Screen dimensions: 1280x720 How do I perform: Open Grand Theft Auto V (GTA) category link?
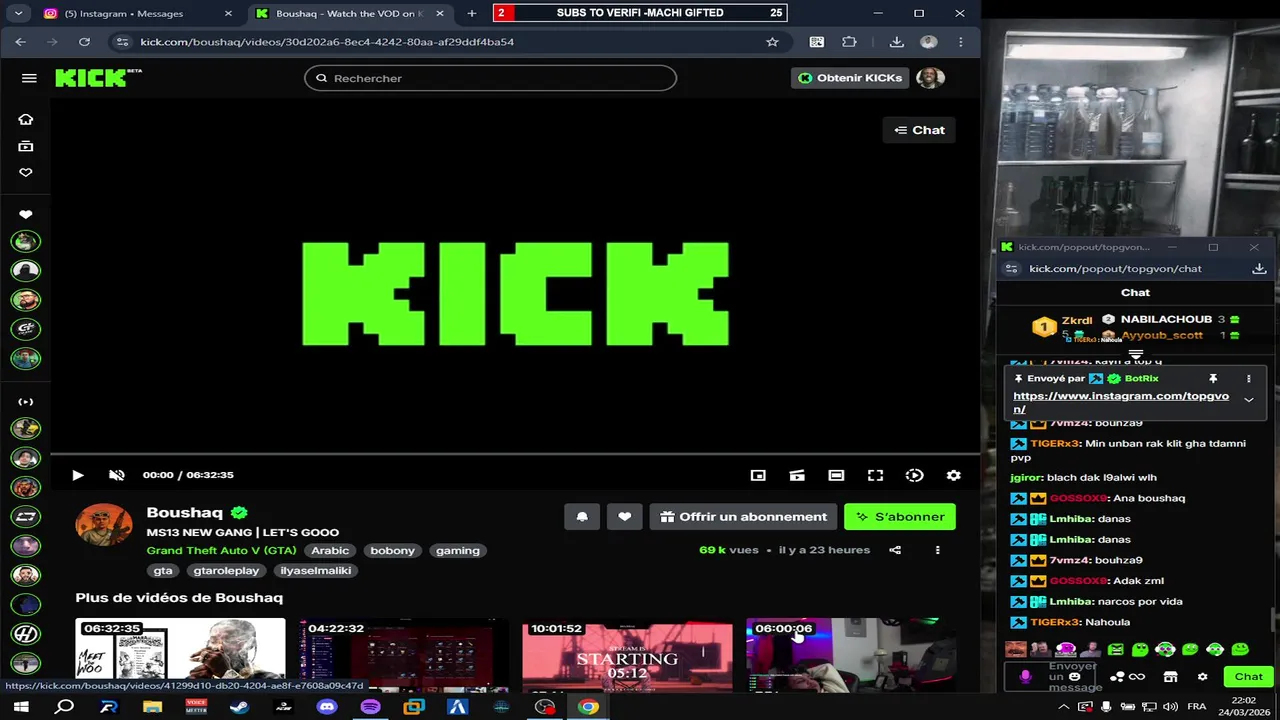(x=221, y=551)
